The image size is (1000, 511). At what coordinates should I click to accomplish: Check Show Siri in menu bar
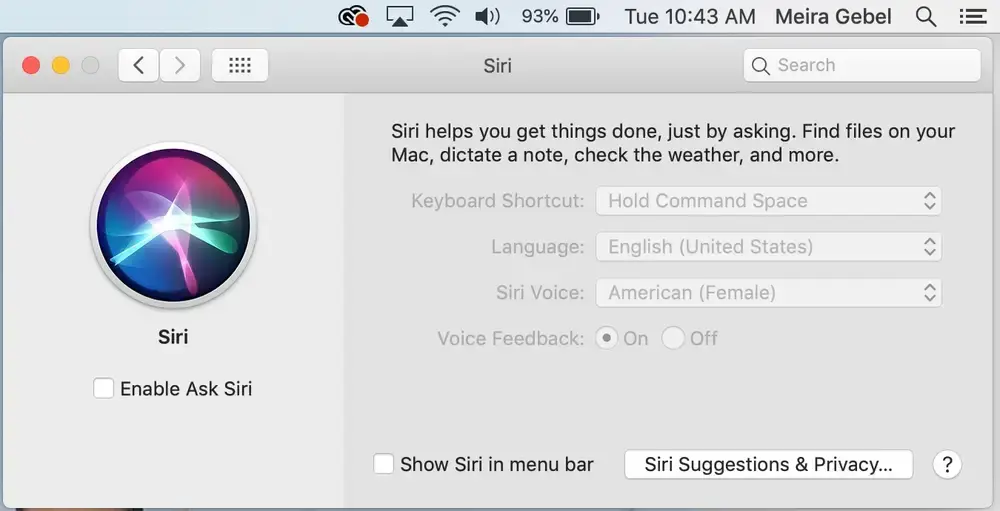[383, 464]
